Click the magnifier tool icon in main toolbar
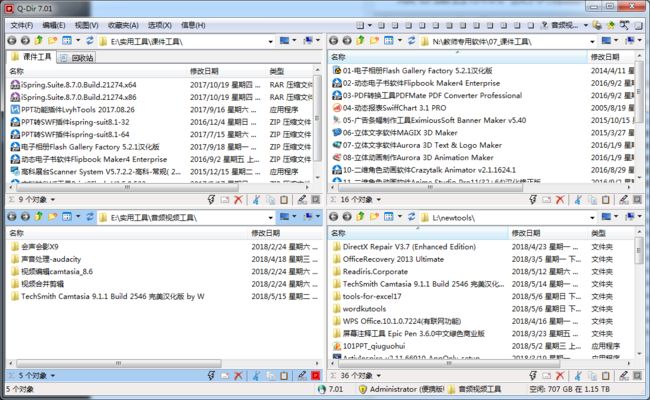 [x=624, y=25]
